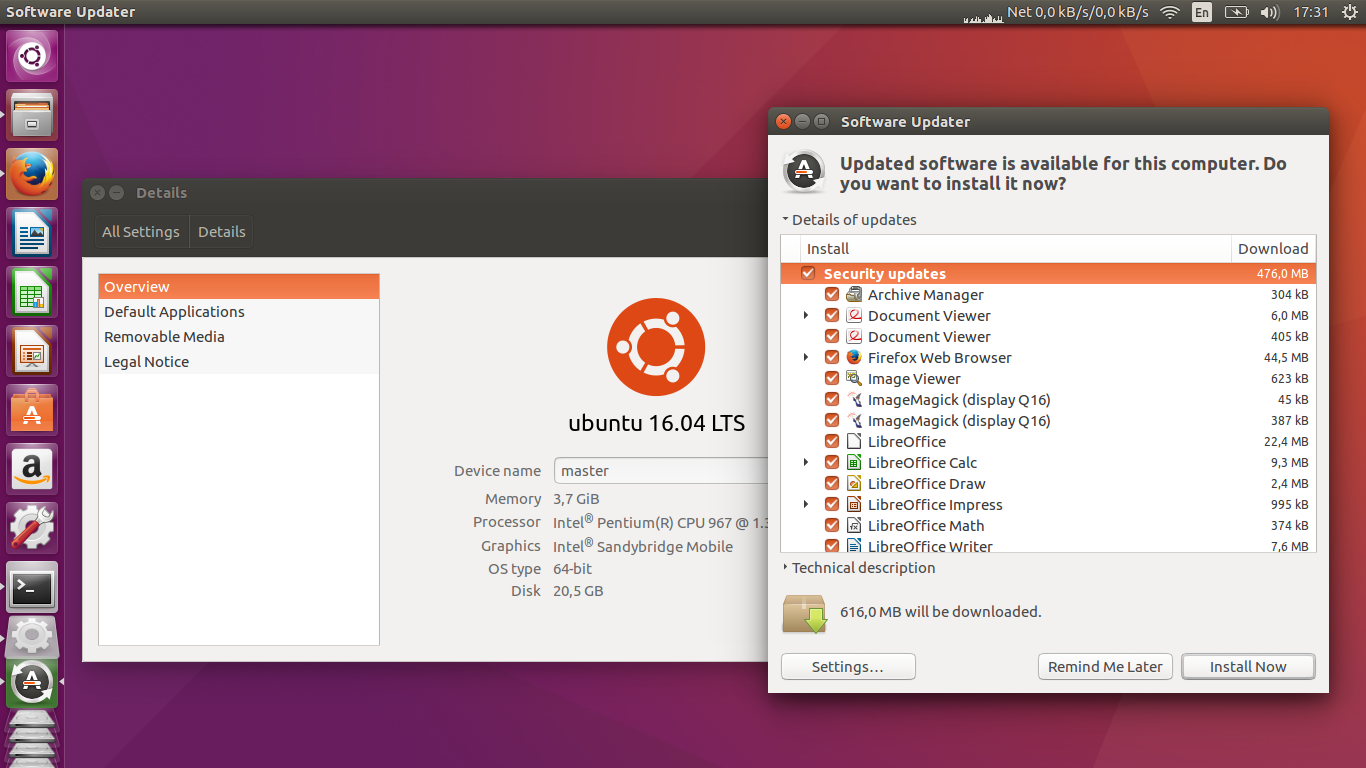Click the Install Now button

point(1248,667)
